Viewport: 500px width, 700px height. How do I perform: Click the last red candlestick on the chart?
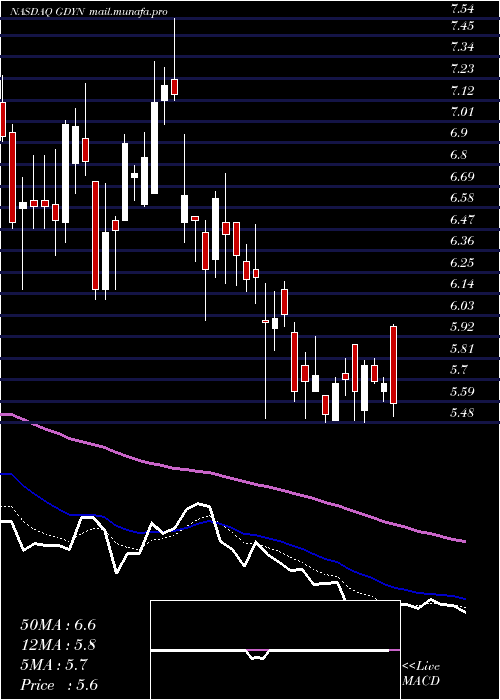pos(393,365)
